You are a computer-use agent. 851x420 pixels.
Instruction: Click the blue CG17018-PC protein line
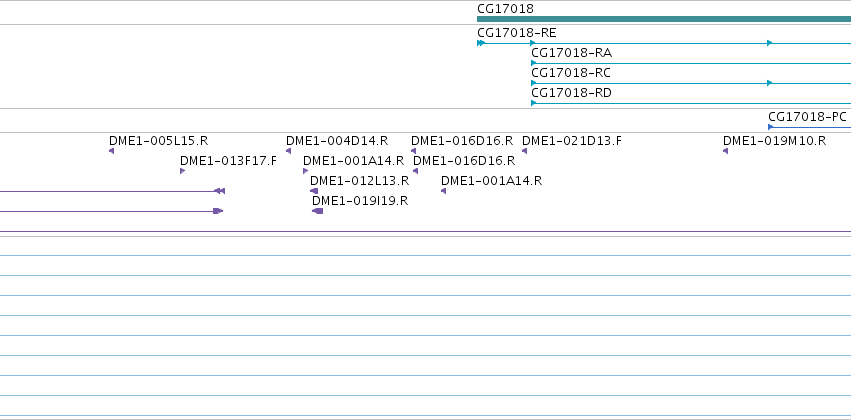[809, 127]
